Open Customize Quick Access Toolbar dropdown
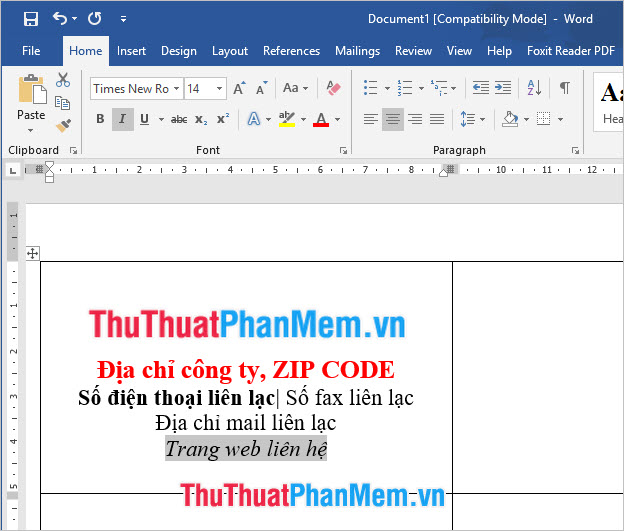 click(123, 19)
